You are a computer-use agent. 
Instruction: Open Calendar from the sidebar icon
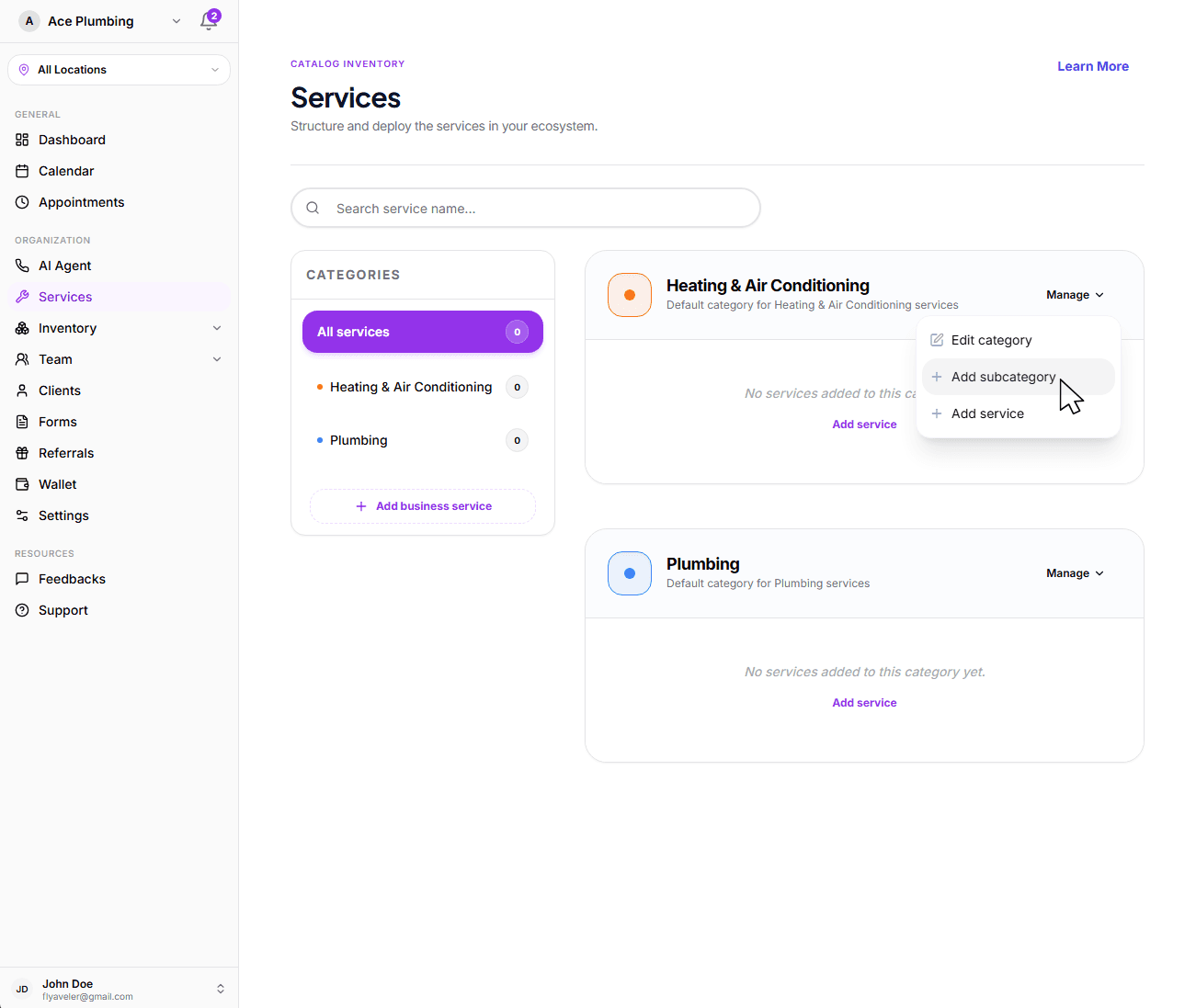[22, 171]
